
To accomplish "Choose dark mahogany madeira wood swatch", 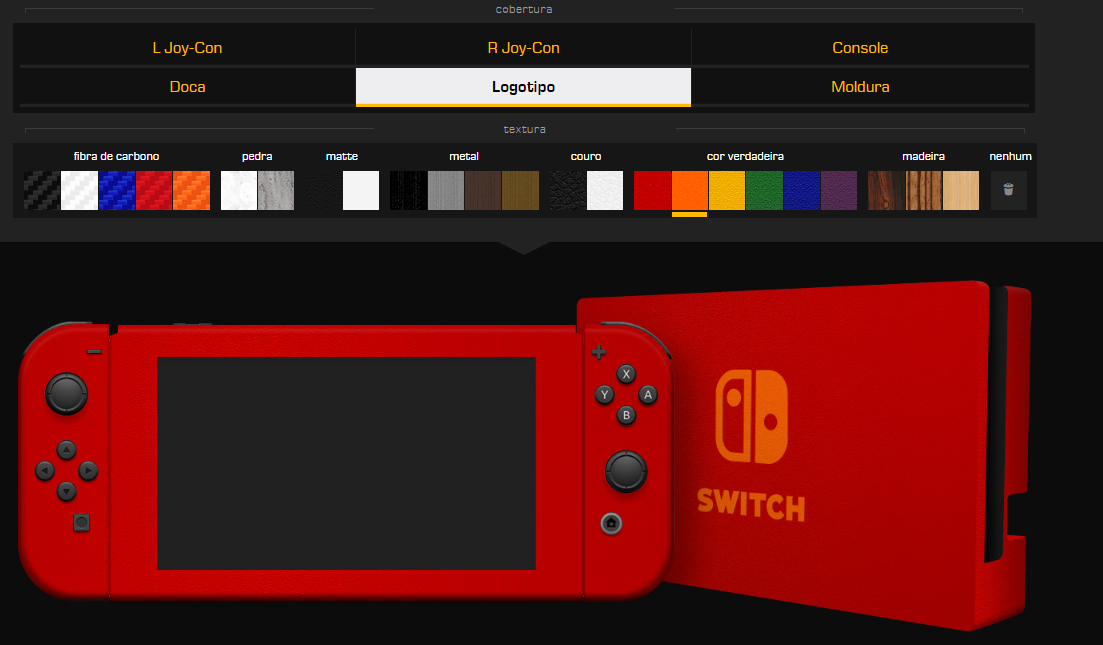I will [x=886, y=191].
